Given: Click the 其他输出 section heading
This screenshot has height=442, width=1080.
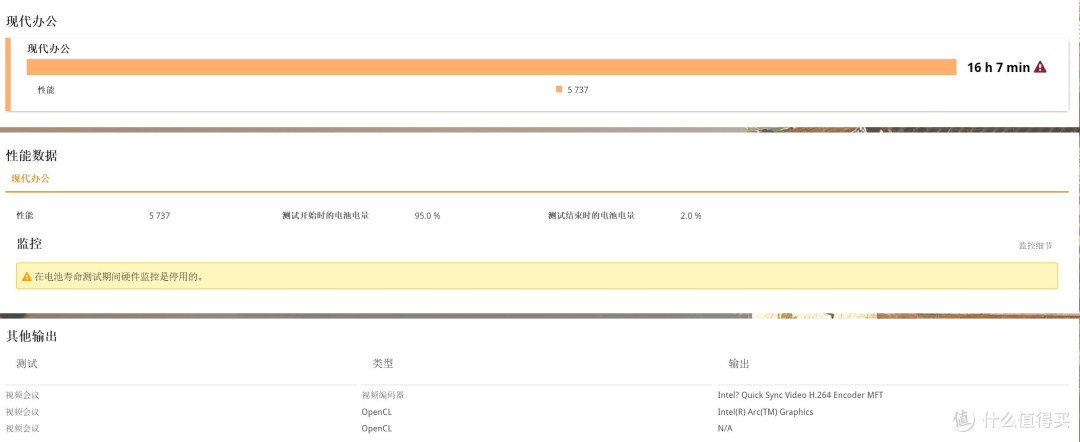Looking at the screenshot, I should tap(32, 337).
